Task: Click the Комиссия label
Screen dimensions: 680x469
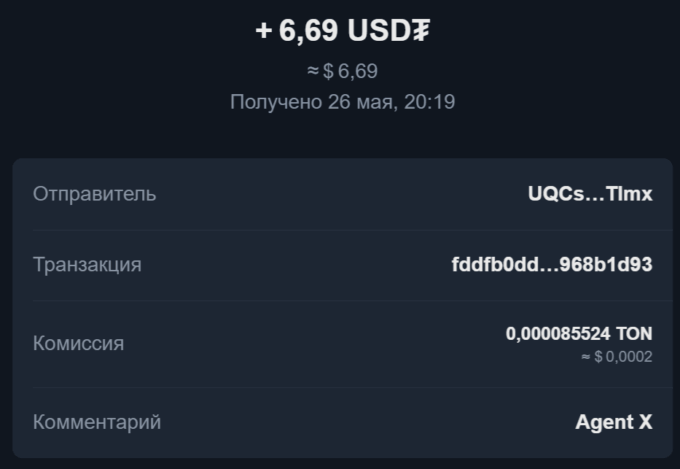Action: (x=78, y=344)
